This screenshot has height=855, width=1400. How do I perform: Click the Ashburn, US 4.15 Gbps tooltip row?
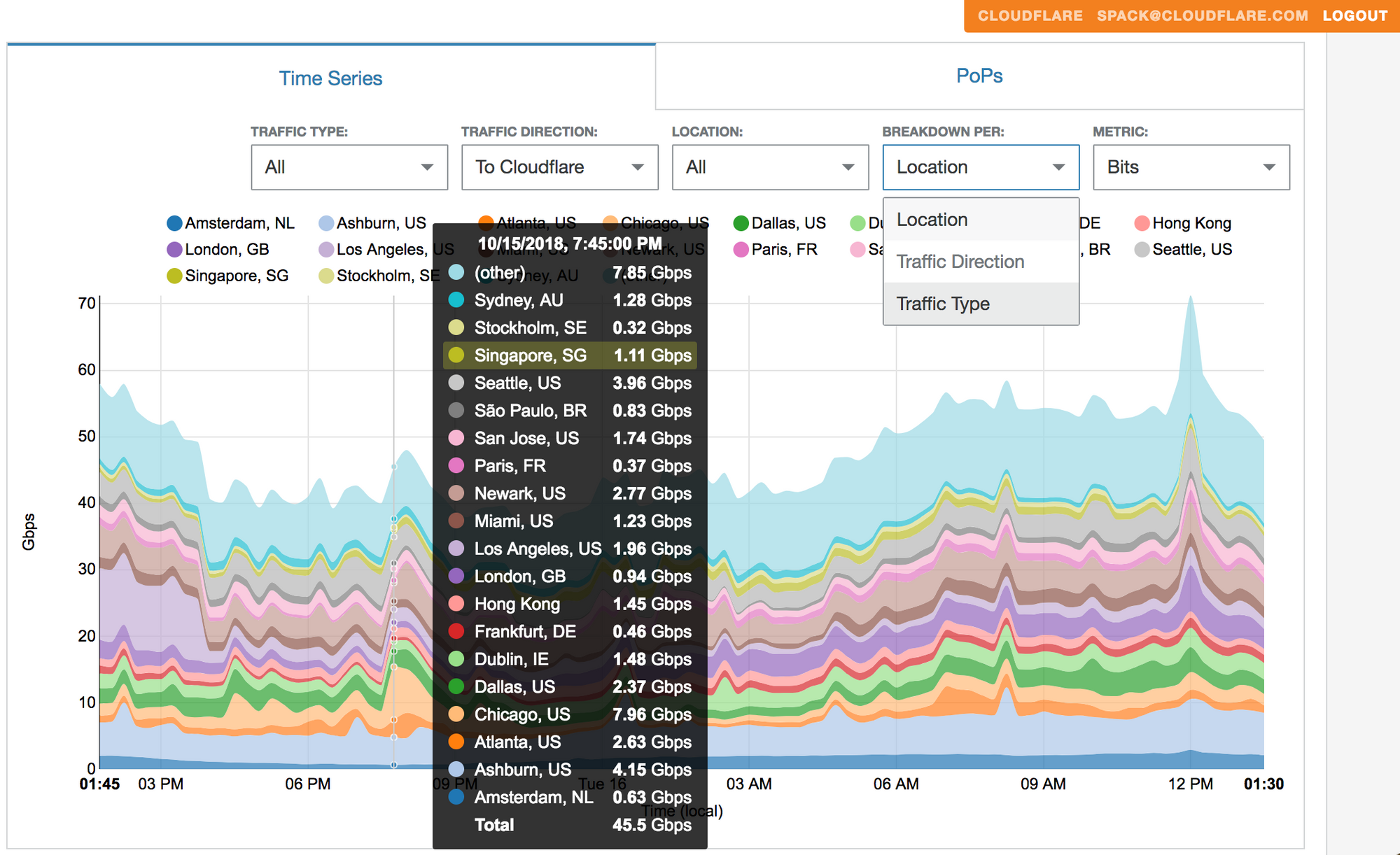(570, 770)
